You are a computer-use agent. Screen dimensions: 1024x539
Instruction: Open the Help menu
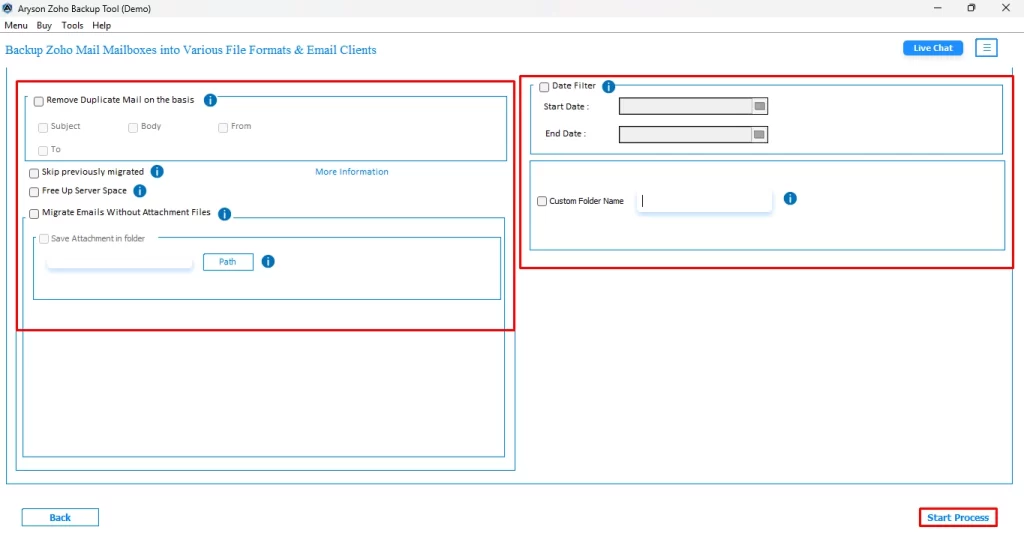(x=101, y=25)
